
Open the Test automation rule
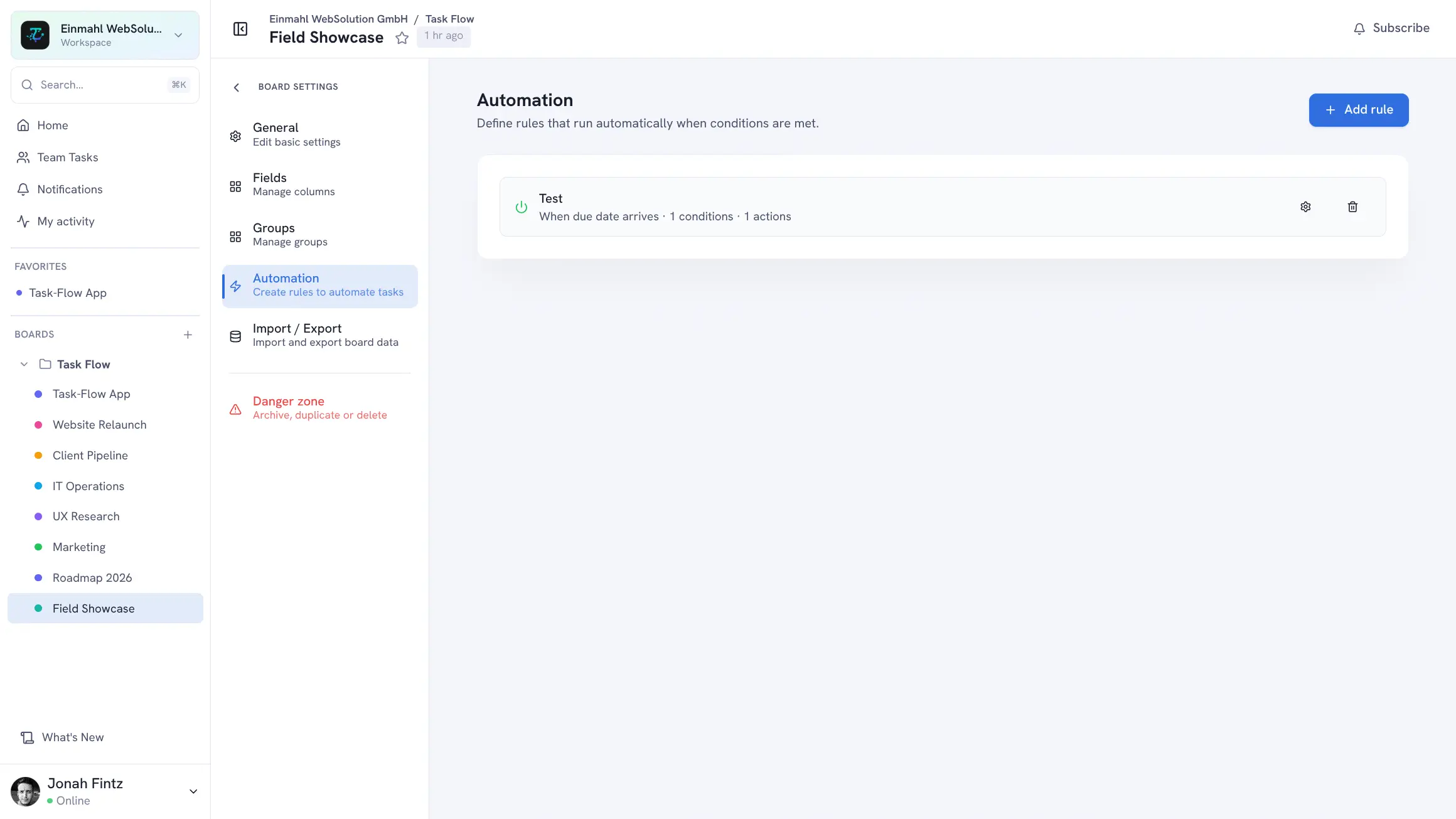coord(943,207)
